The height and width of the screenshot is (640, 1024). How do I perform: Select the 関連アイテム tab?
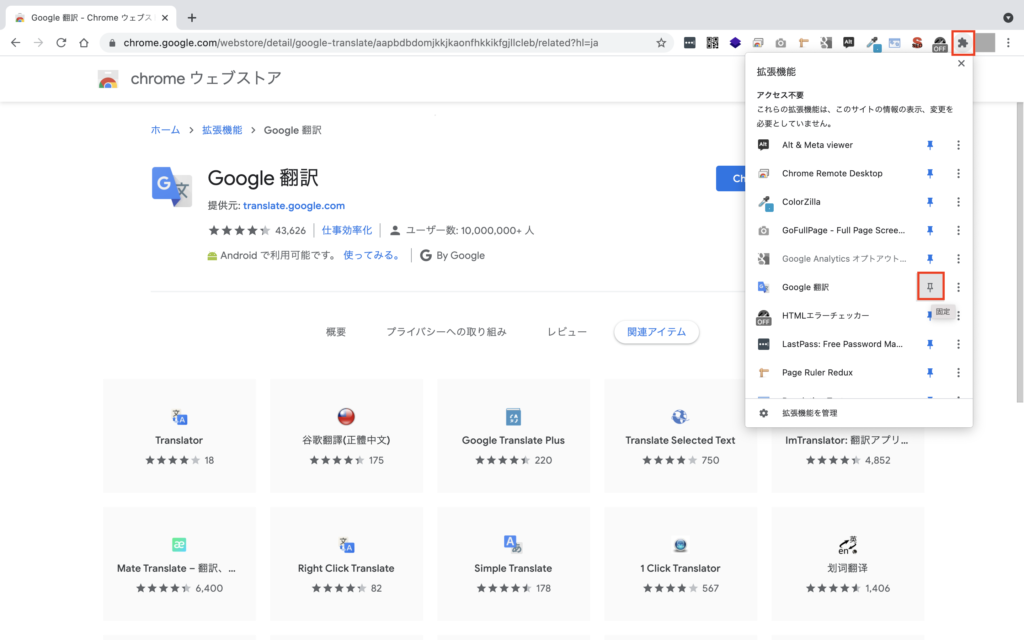656,332
